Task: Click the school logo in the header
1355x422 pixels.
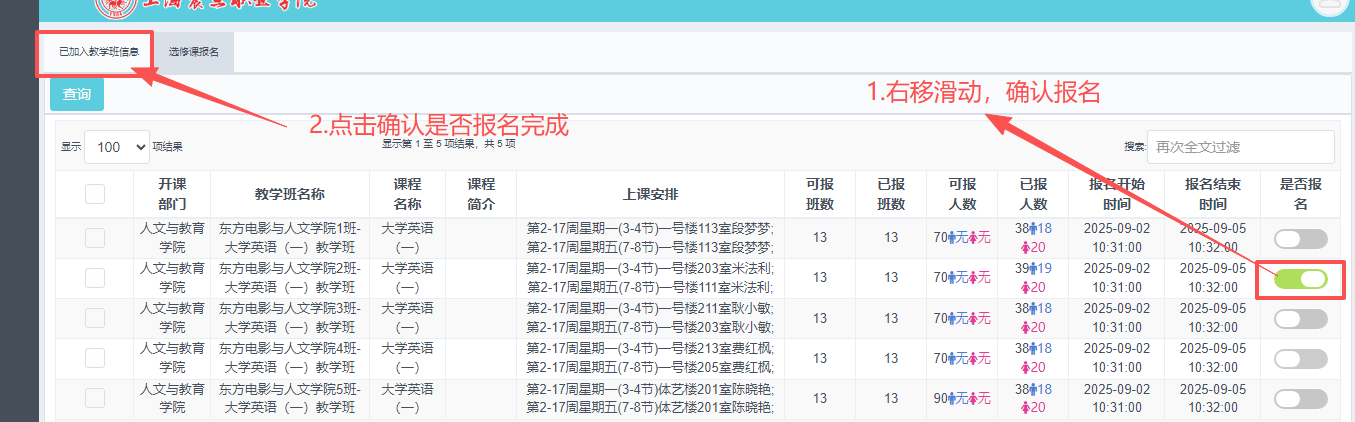Action: [x=116, y=6]
